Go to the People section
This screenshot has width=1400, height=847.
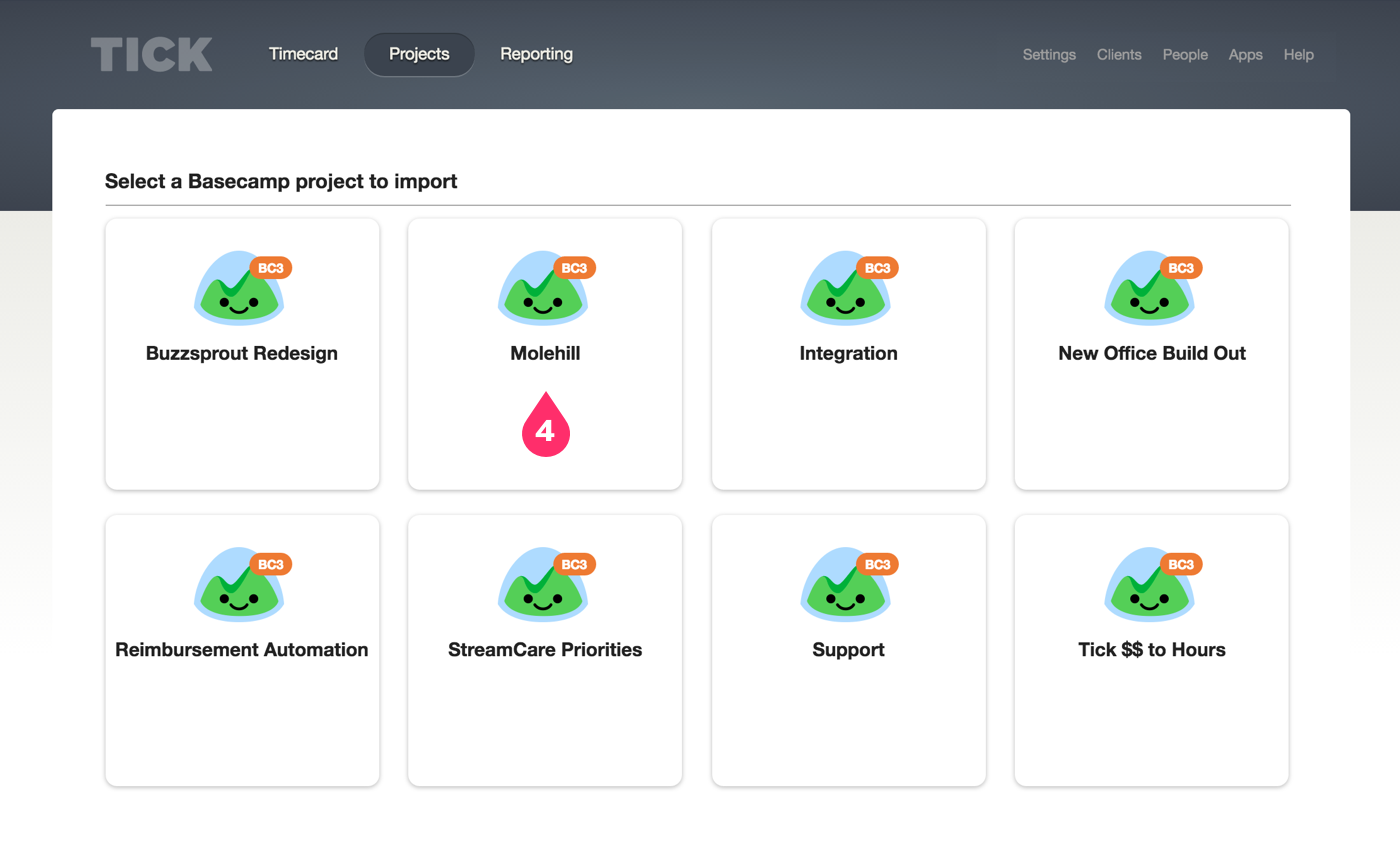(x=1185, y=55)
